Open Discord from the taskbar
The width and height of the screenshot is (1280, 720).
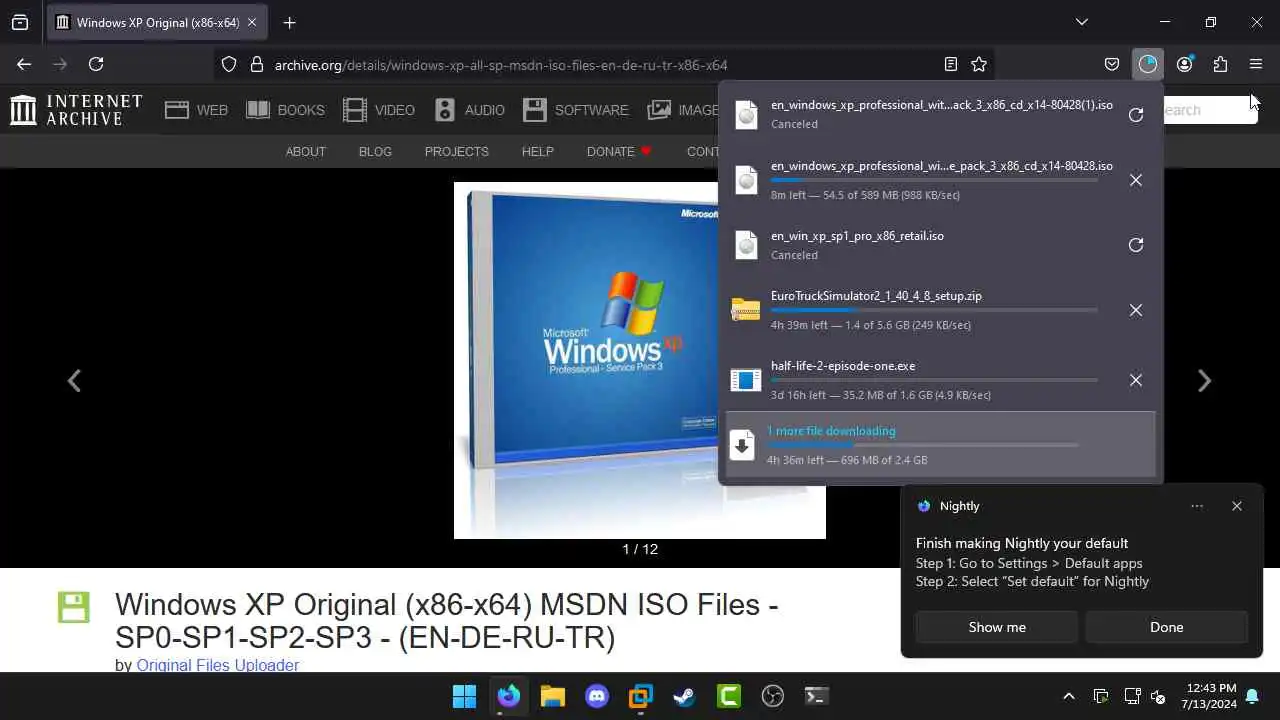[x=597, y=696]
